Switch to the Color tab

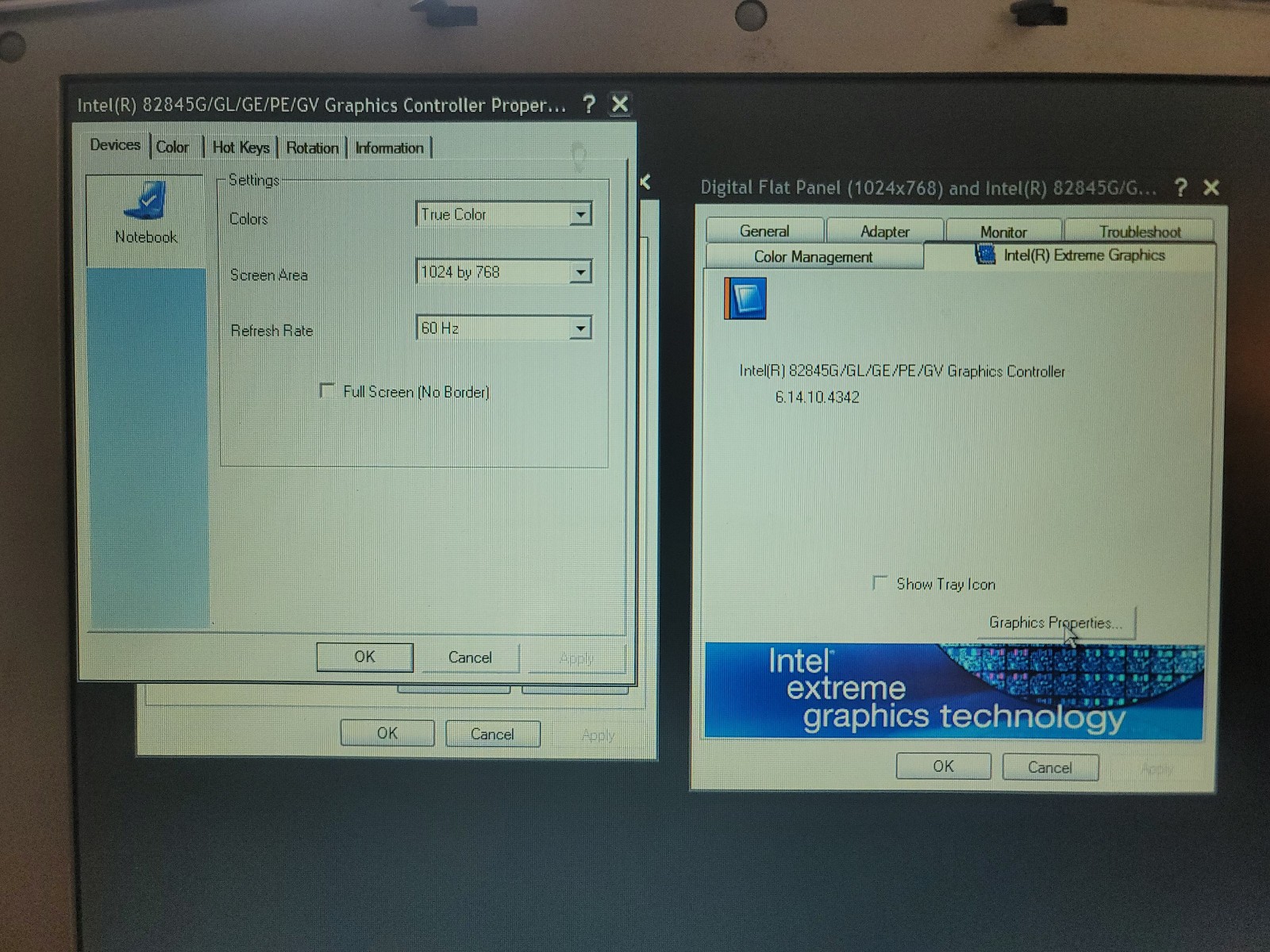tap(173, 147)
